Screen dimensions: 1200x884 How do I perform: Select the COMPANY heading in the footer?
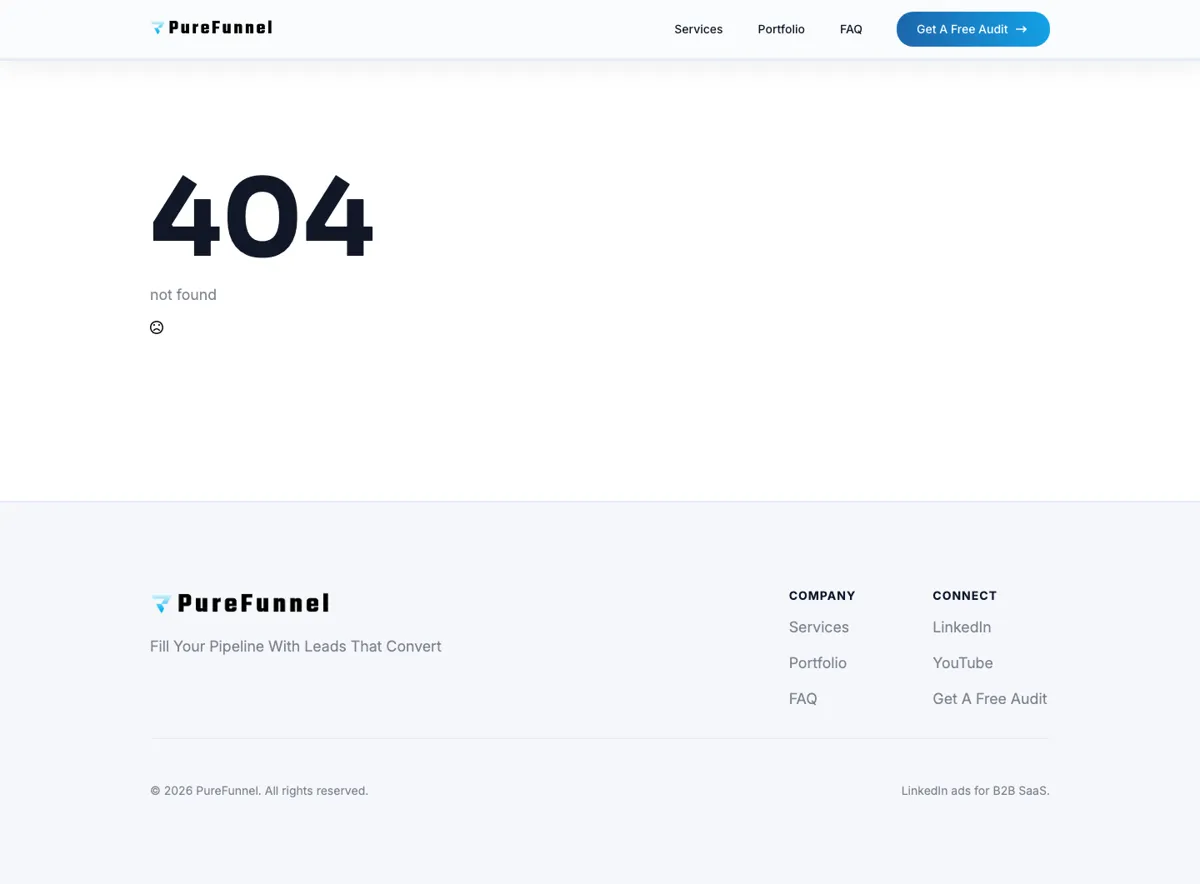tap(822, 595)
